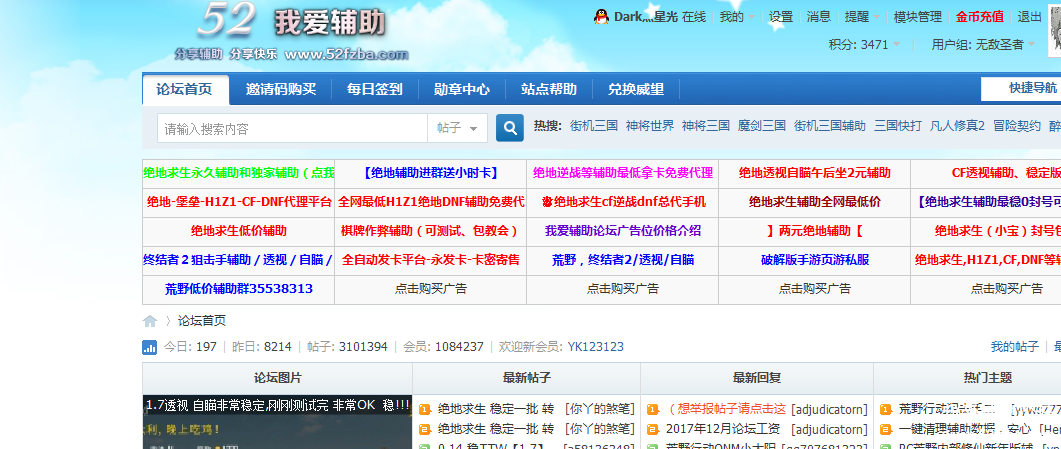This screenshot has height=449, width=1061.
Task: Click the 退出 logout link
Action: pyautogui.click(x=1030, y=17)
